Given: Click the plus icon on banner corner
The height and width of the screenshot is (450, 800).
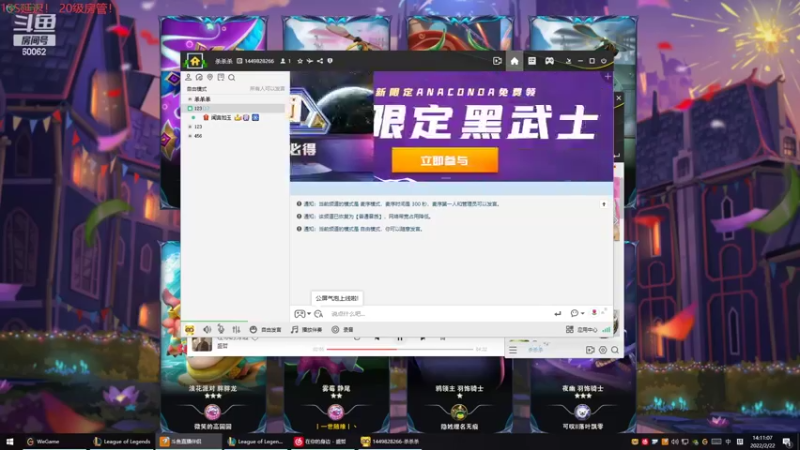Looking at the screenshot, I should coord(607,77).
